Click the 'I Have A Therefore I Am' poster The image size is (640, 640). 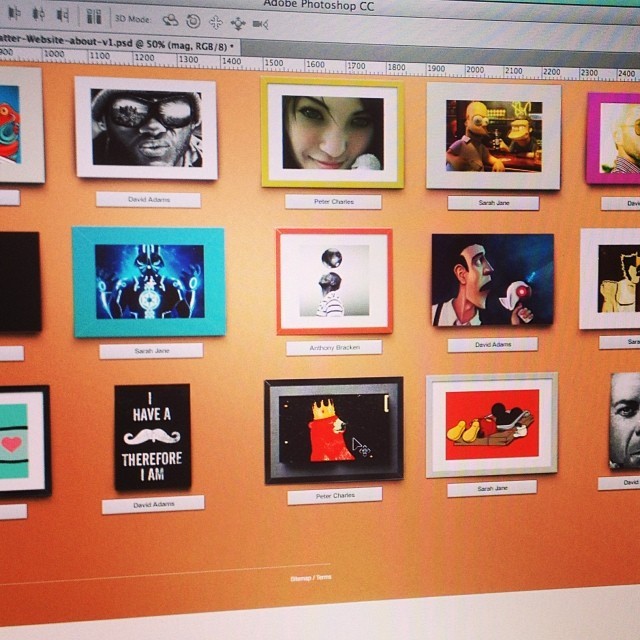(x=153, y=437)
